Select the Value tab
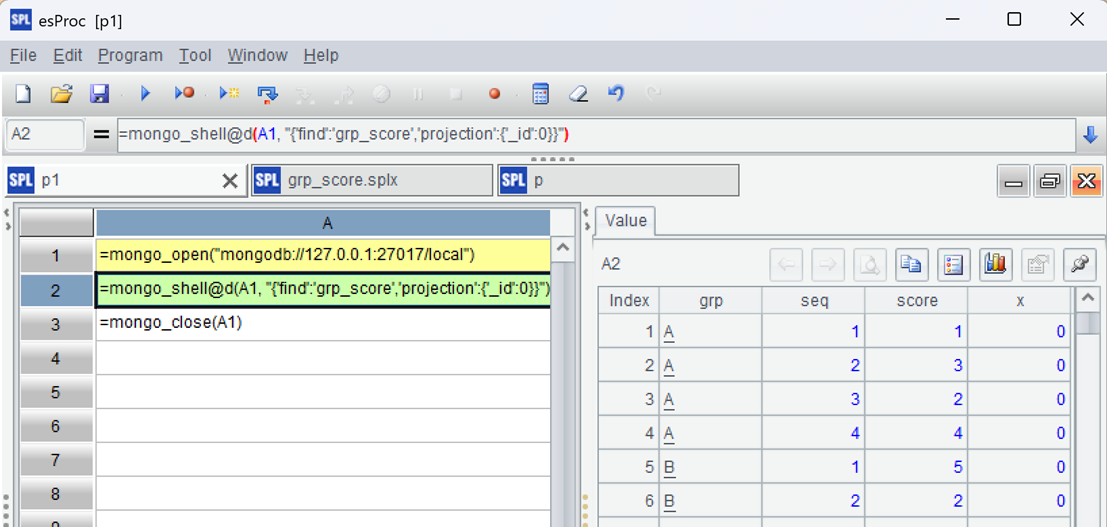1107x527 pixels. click(626, 221)
